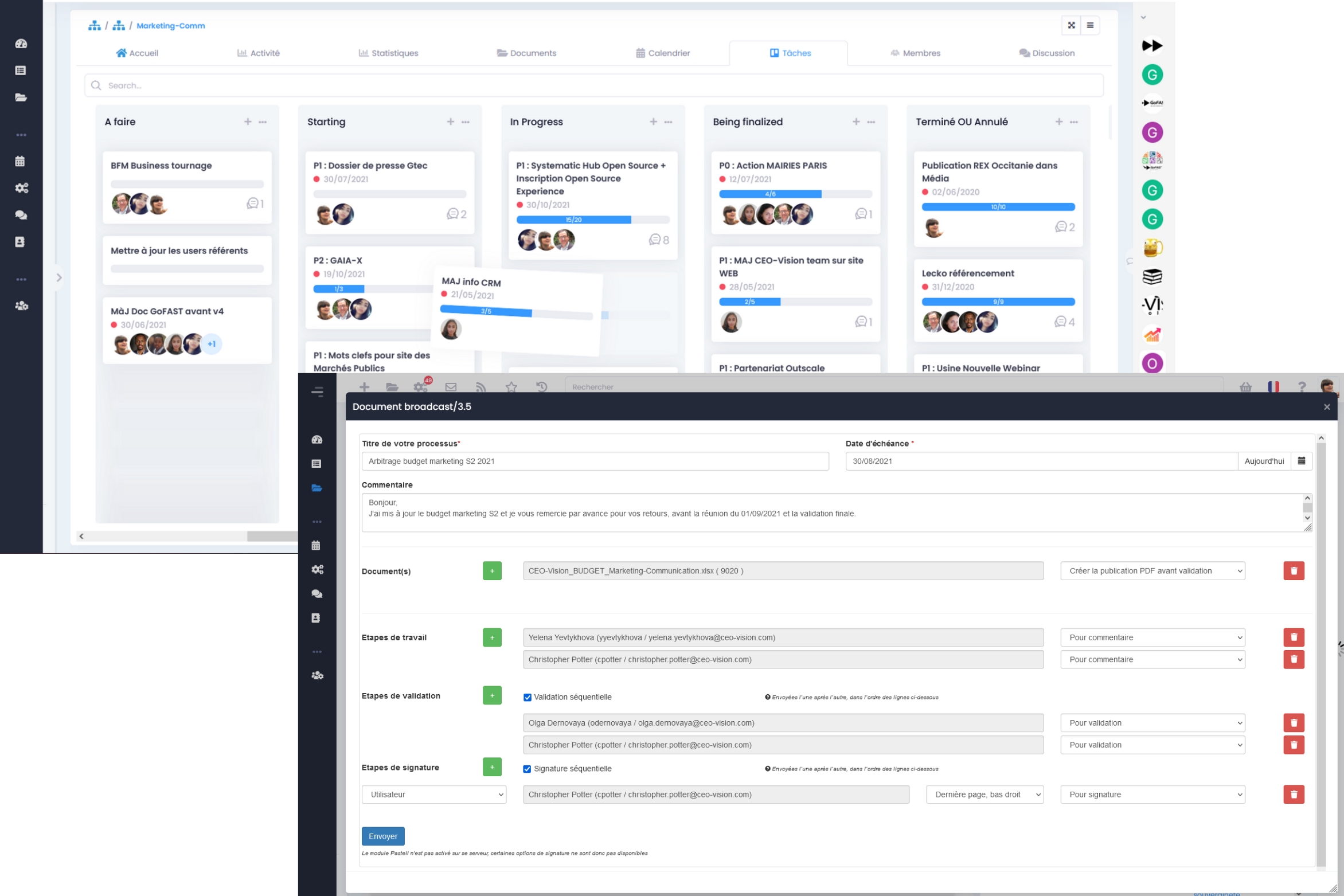Select the blue Documents folder icon in the sidebar
Viewport: 1344px width, 896px height.
pos(317,488)
